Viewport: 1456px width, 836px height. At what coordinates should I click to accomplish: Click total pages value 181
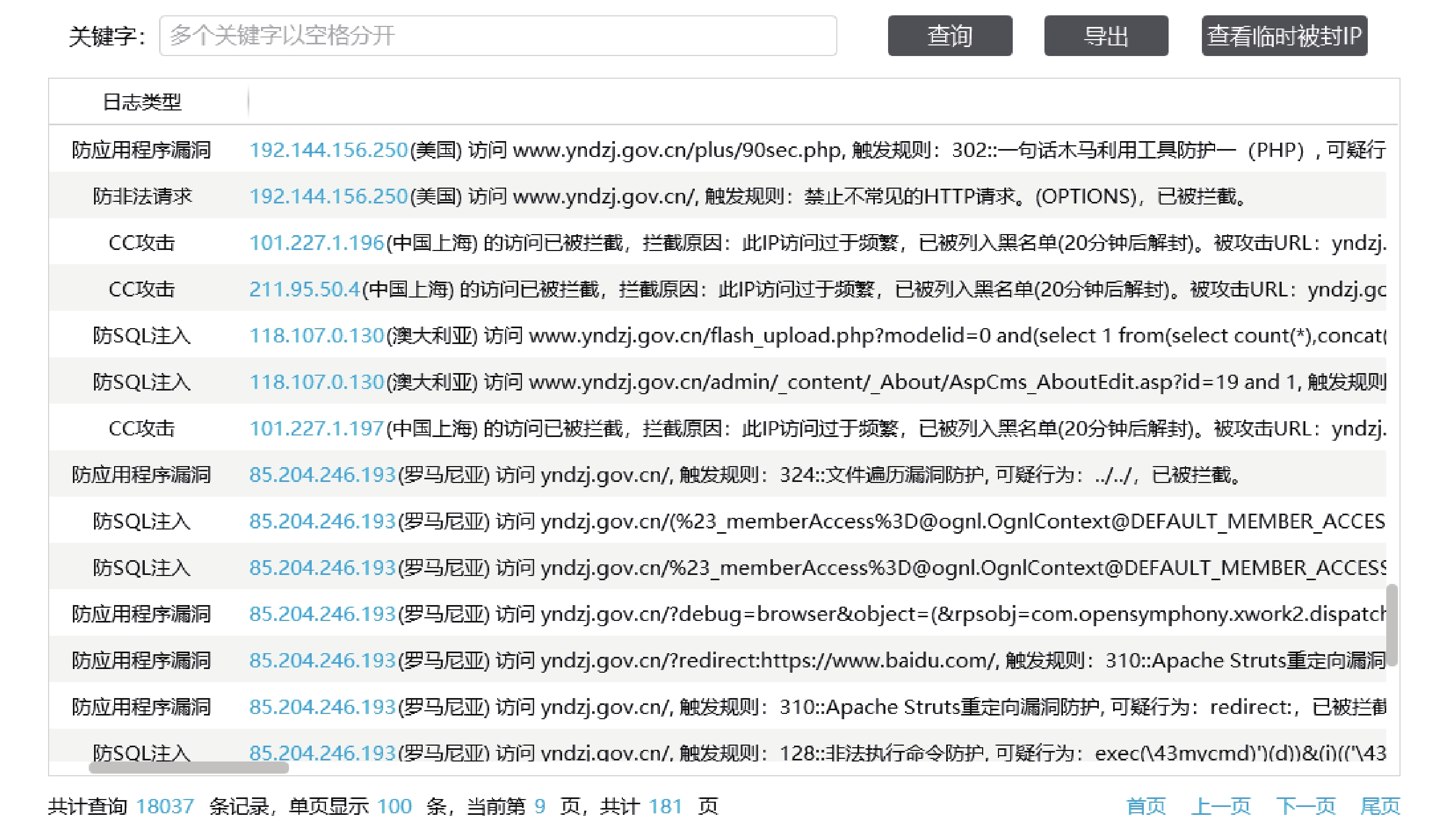[665, 806]
